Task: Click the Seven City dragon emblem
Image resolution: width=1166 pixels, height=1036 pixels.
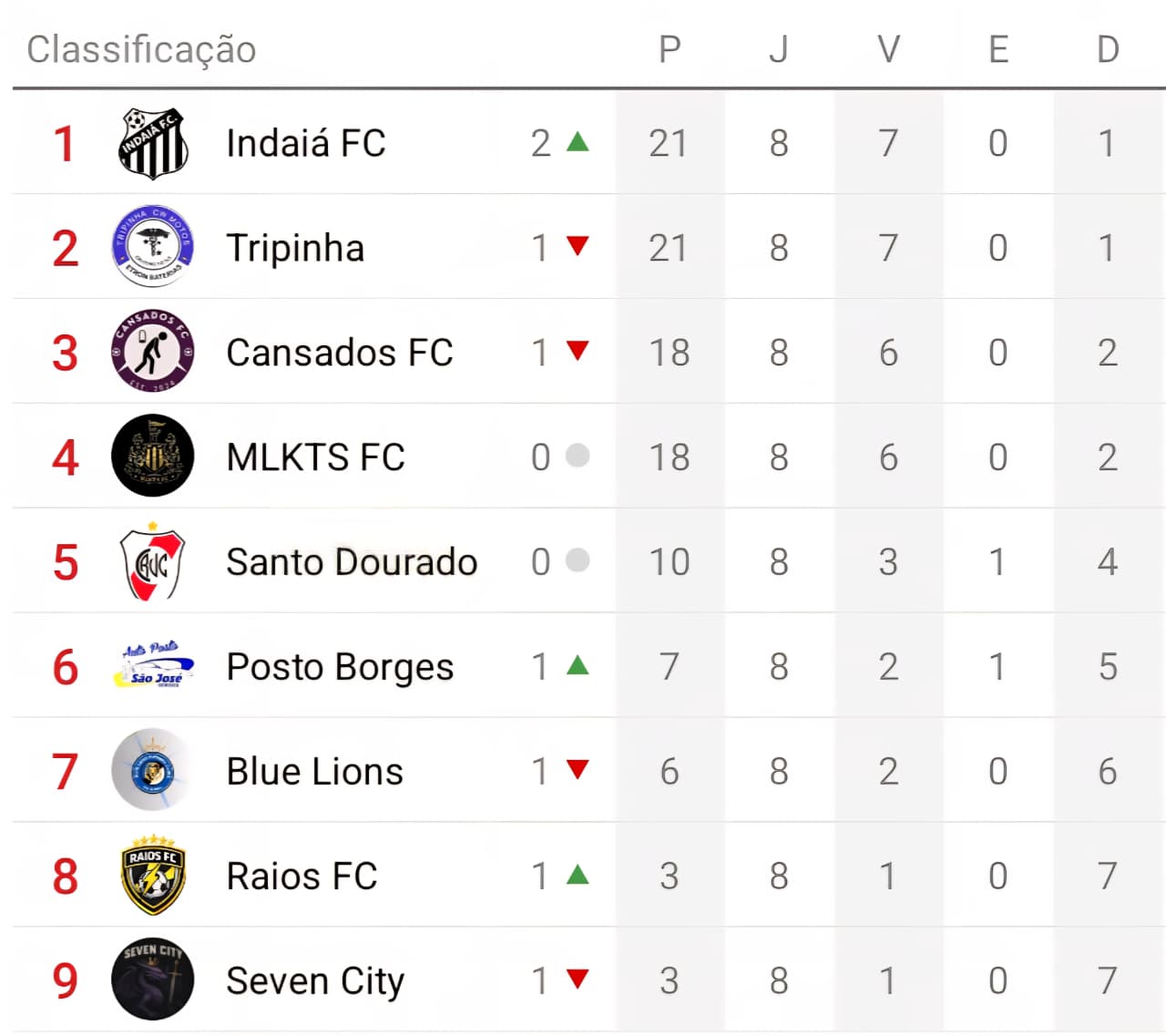Action: [153, 980]
